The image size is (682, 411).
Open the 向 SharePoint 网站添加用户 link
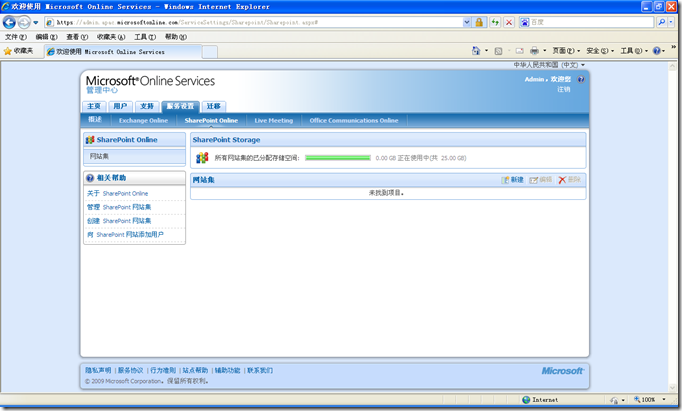click(125, 234)
